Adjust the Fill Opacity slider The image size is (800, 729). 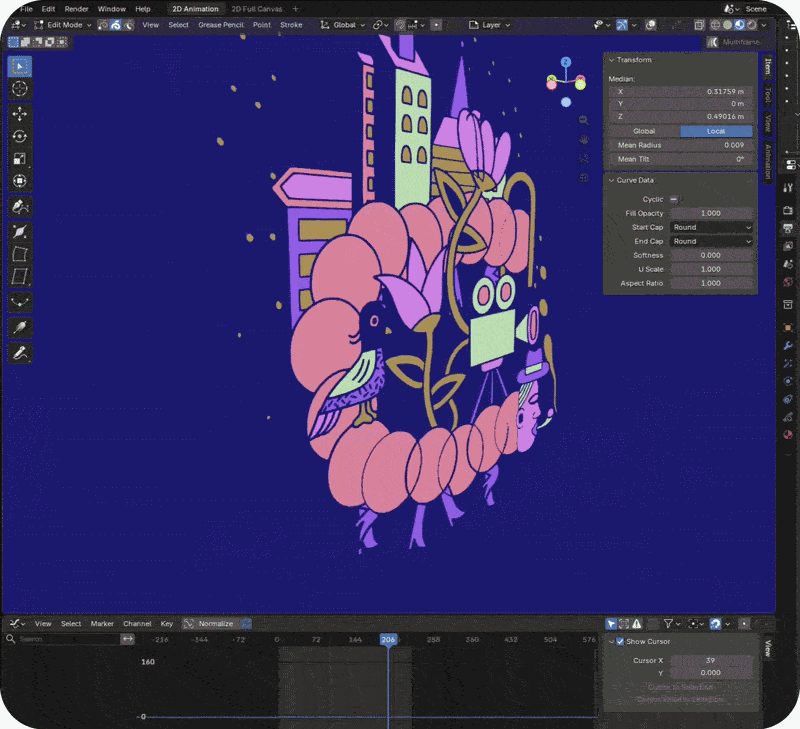(x=711, y=213)
